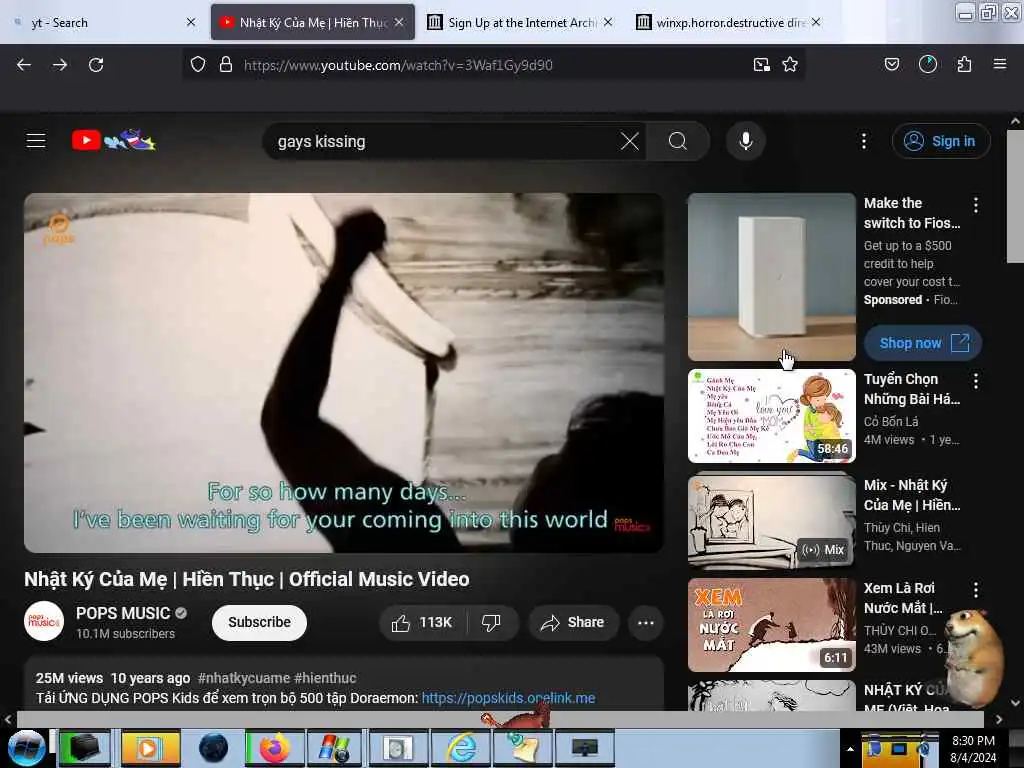Open Firefox application menu

tap(1000, 64)
